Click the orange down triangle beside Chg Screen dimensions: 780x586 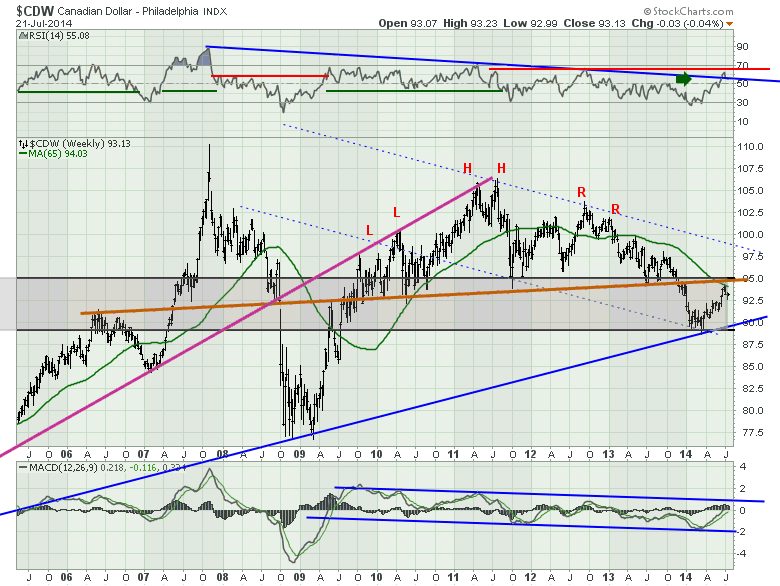[729, 24]
